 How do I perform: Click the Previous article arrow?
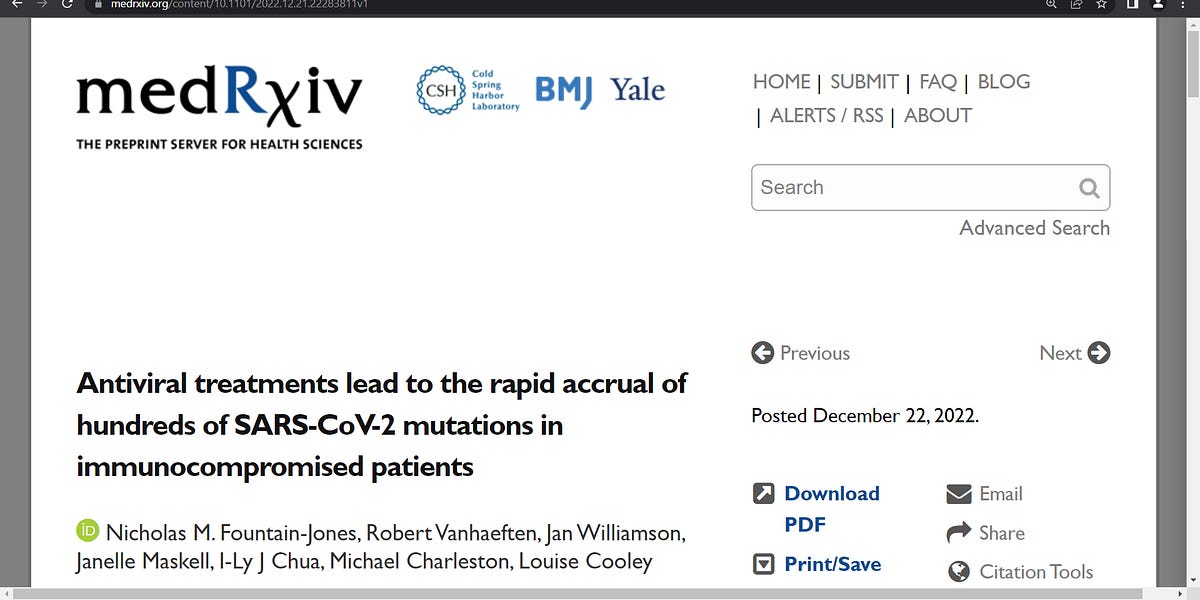[x=762, y=352]
